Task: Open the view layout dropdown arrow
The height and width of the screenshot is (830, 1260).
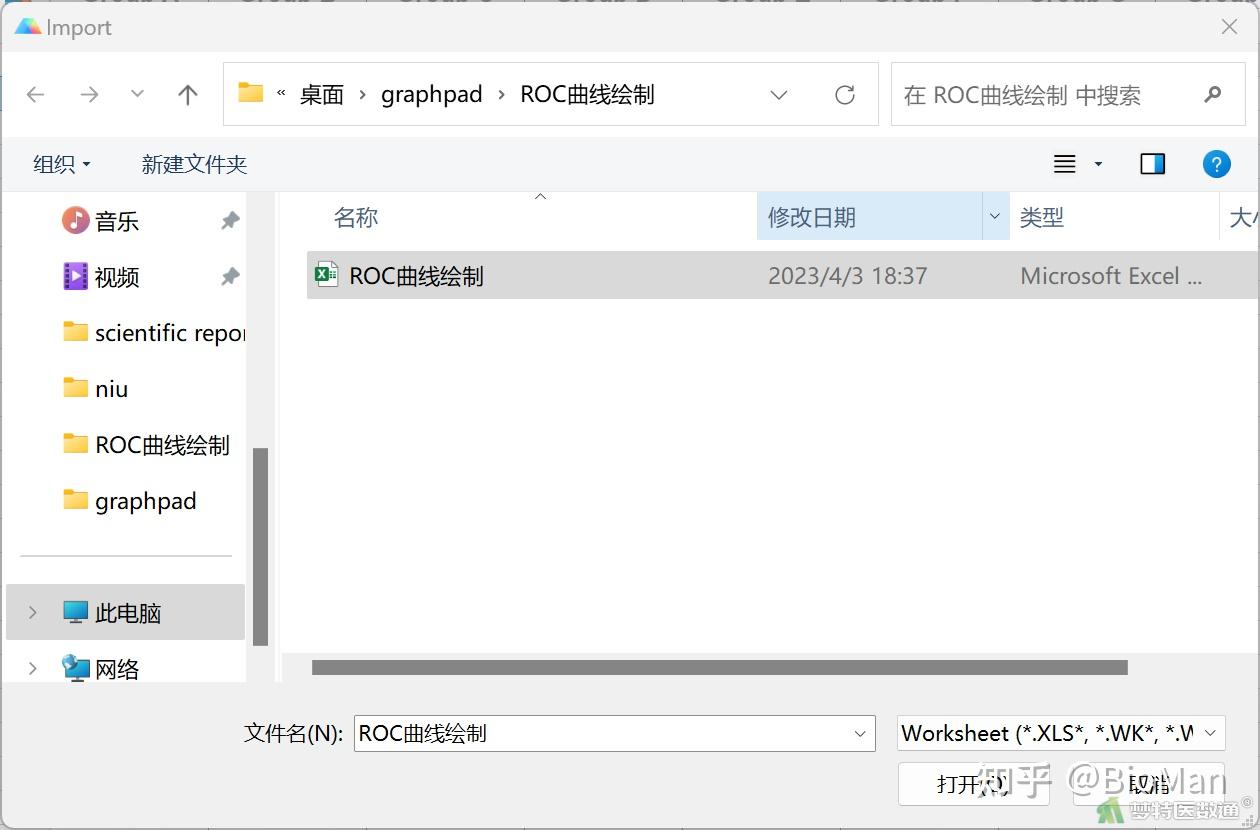Action: click(x=1097, y=163)
